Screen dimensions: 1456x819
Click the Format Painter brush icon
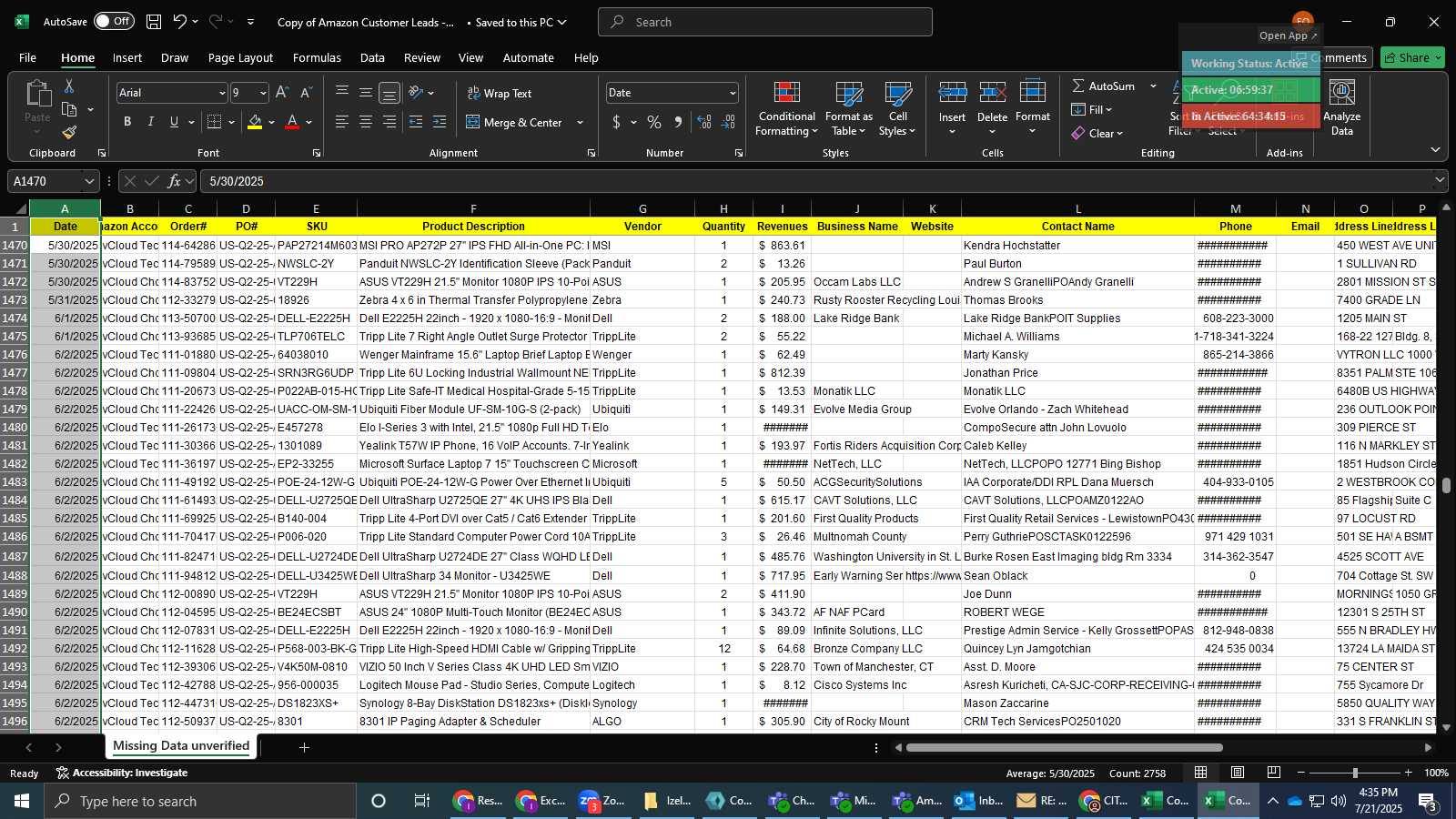pyautogui.click(x=69, y=133)
